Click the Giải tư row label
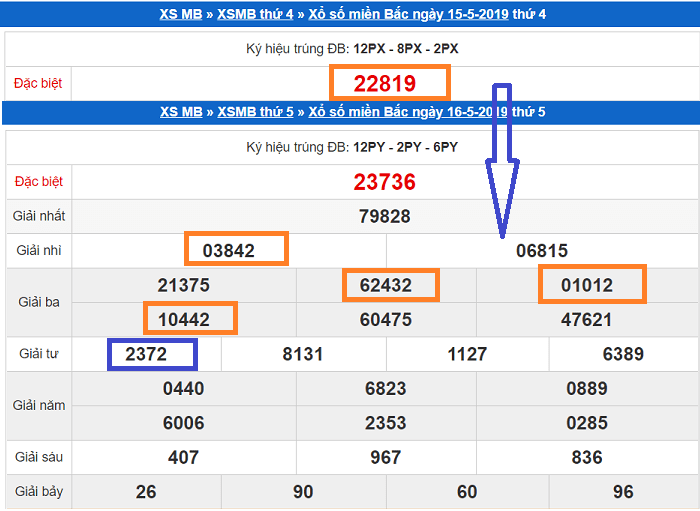 (38, 354)
